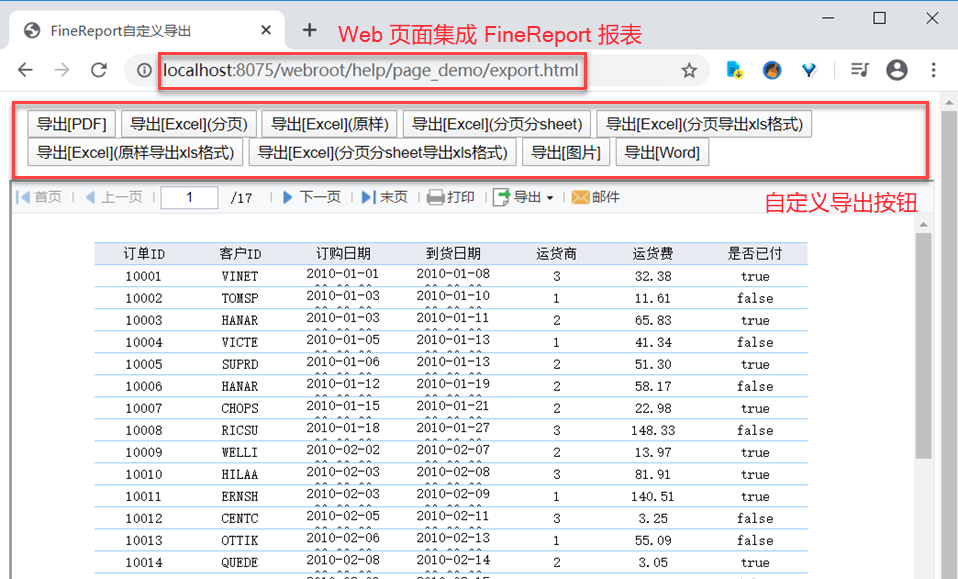Open a new browser tab

pos(310,30)
